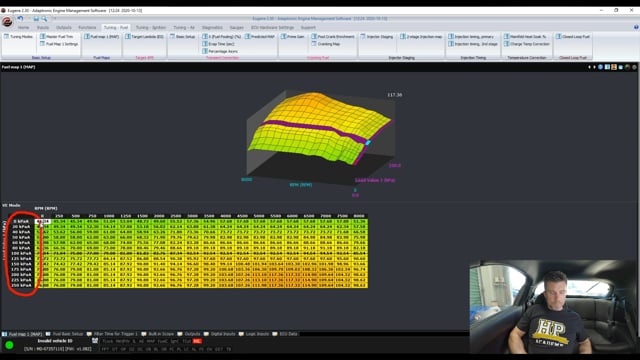The image size is (640, 360).
Task: Click the search magnifier icon in quick access toolbar
Action: (x=44, y=19)
